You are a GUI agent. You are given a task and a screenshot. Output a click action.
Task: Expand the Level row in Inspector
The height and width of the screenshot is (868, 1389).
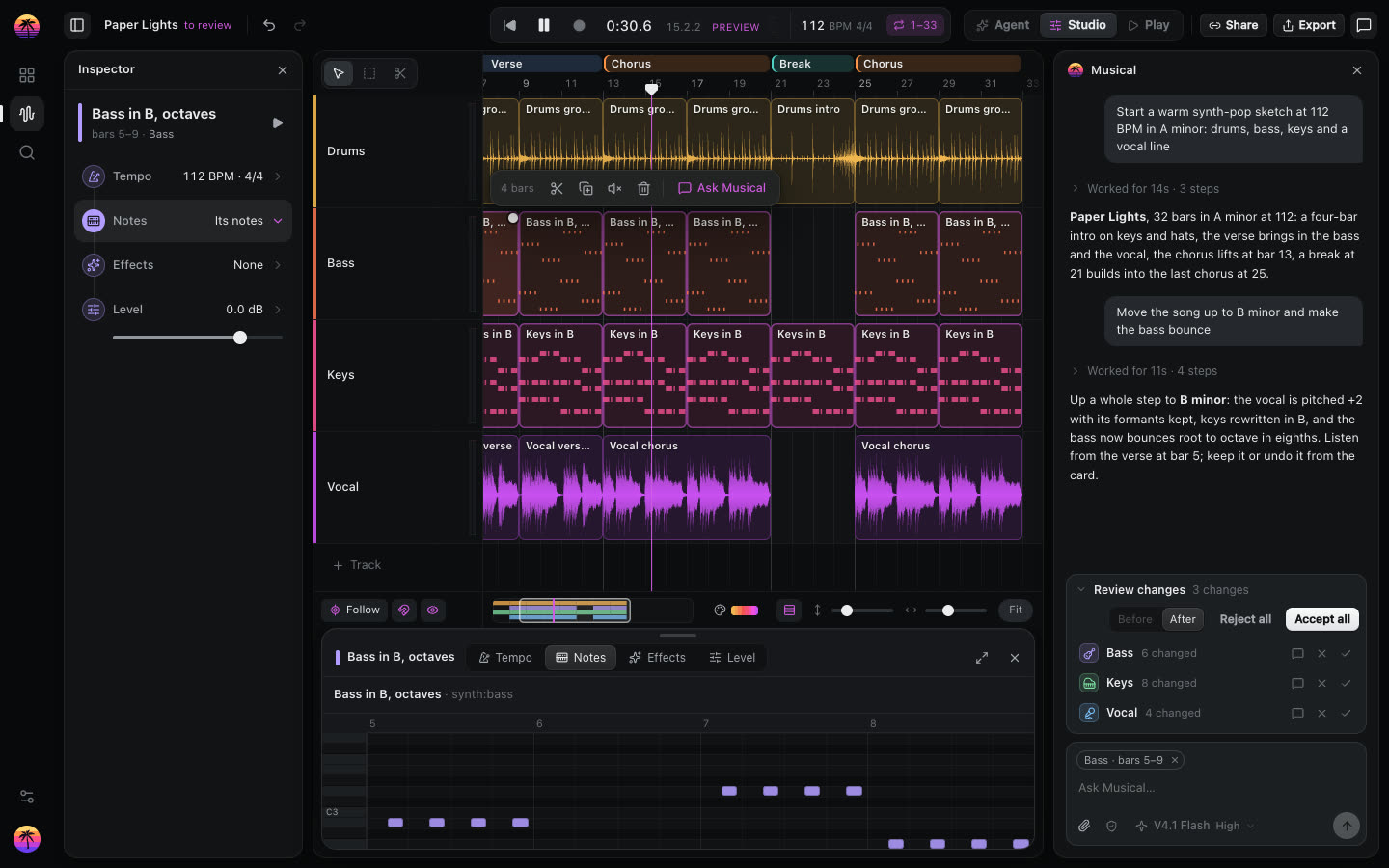coord(183,310)
